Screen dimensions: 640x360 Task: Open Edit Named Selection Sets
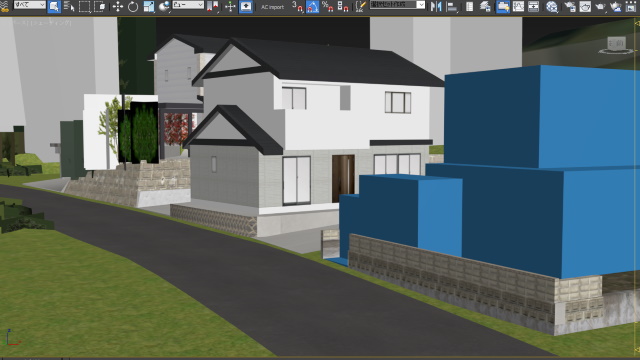click(x=361, y=7)
